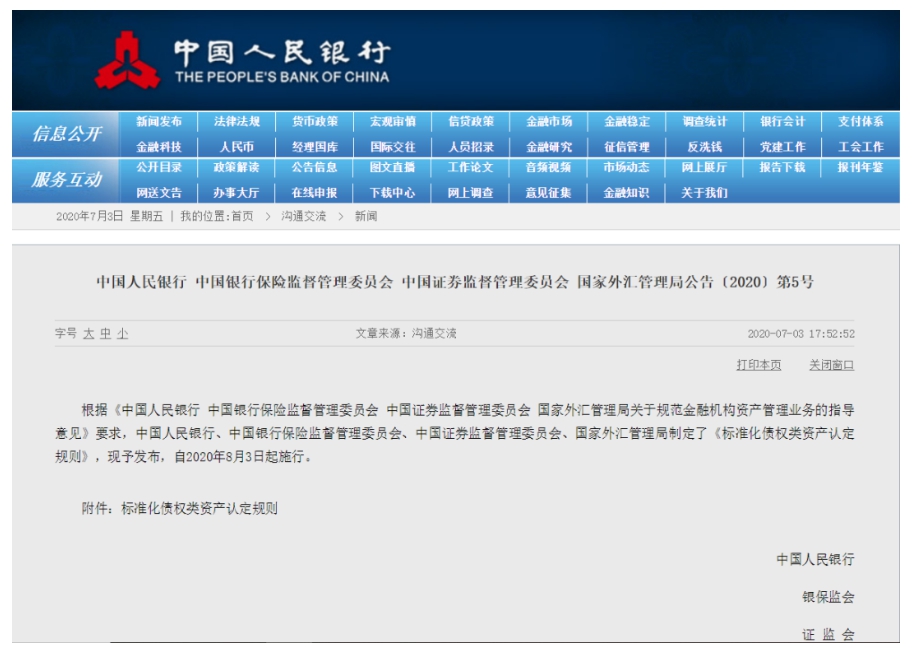Set font size to medium (中)
Image resolution: width=914 pixels, height=648 pixels.
[x=105, y=334]
